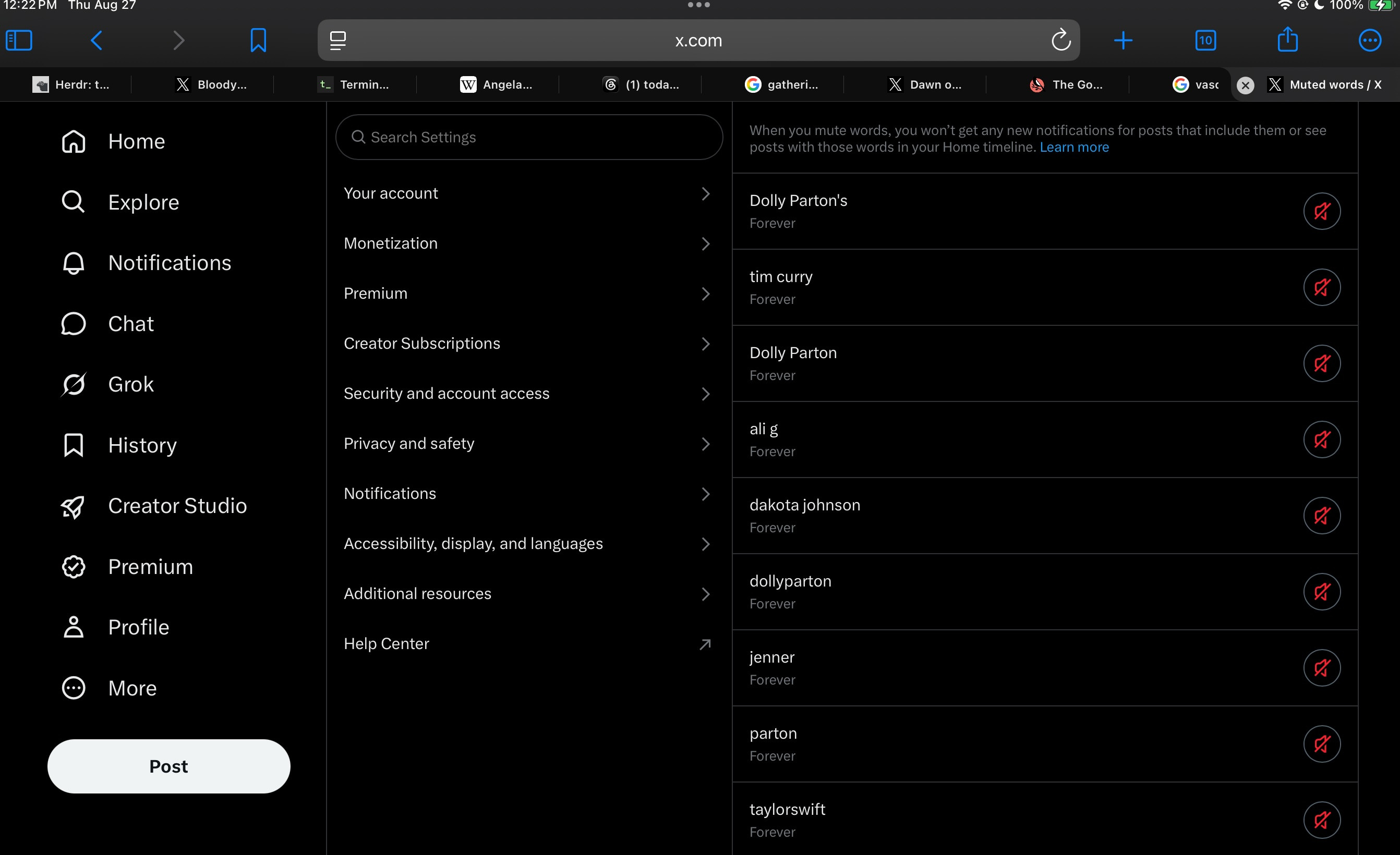Expand Creator Subscriptions chevron
The height and width of the screenshot is (855, 1400).
click(706, 344)
